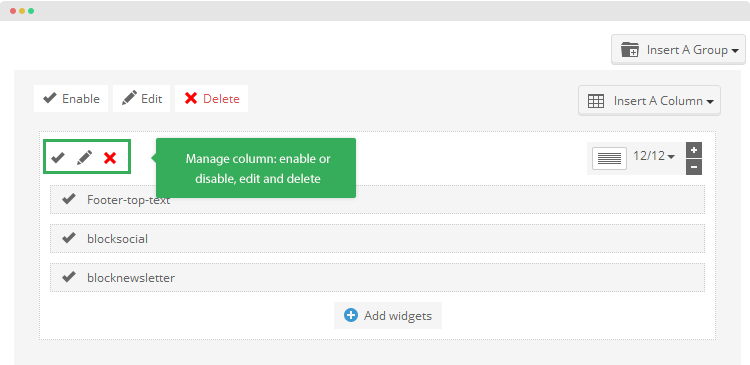Click the red X column delete icon
Image resolution: width=750 pixels, height=365 pixels.
point(110,158)
